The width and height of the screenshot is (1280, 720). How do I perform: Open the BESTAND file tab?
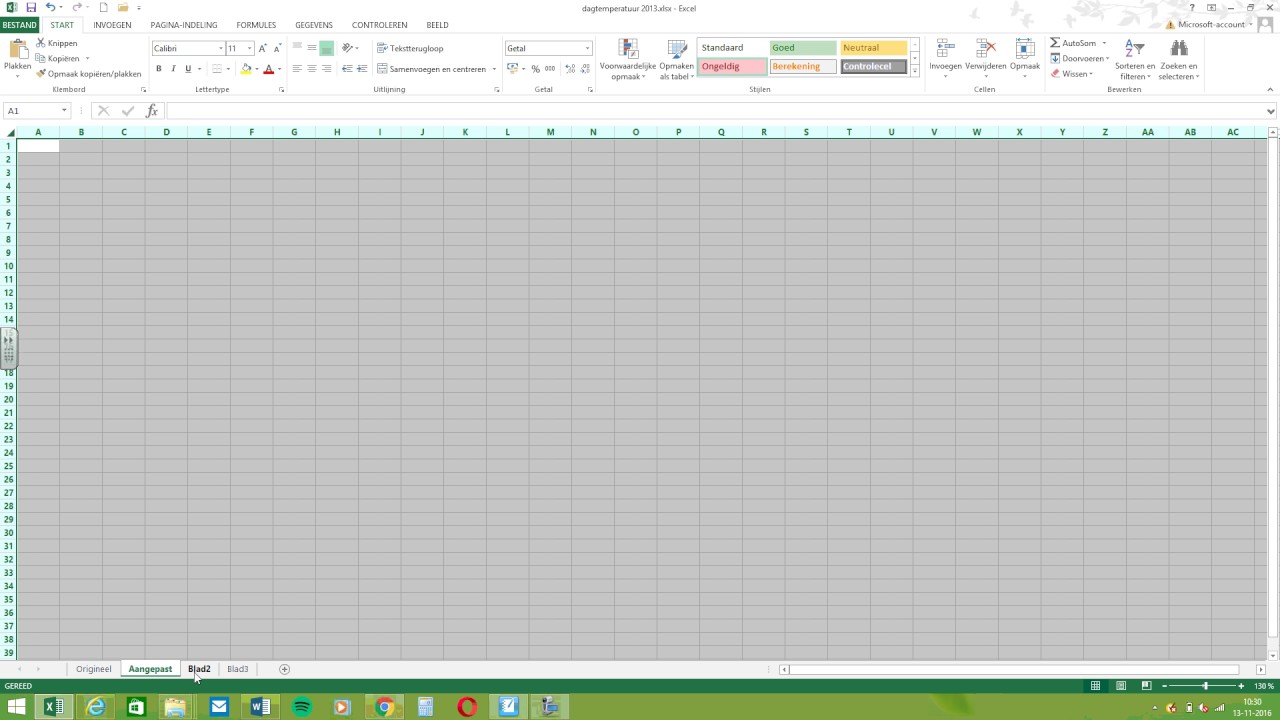click(20, 25)
